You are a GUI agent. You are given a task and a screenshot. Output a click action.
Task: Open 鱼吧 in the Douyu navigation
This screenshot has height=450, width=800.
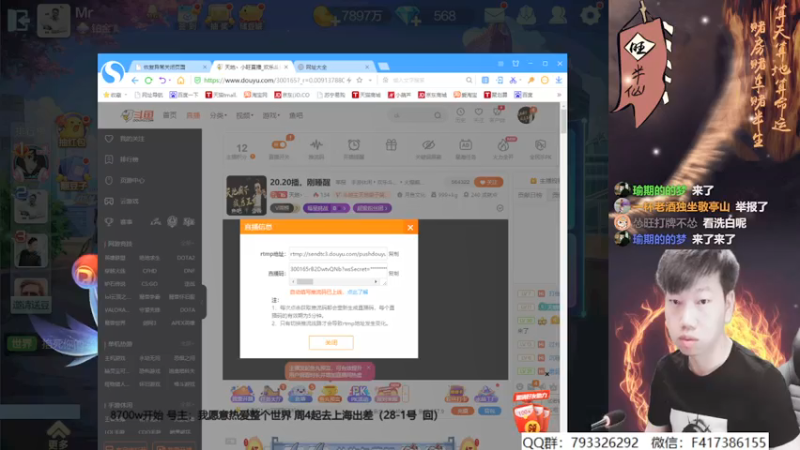(x=296, y=116)
